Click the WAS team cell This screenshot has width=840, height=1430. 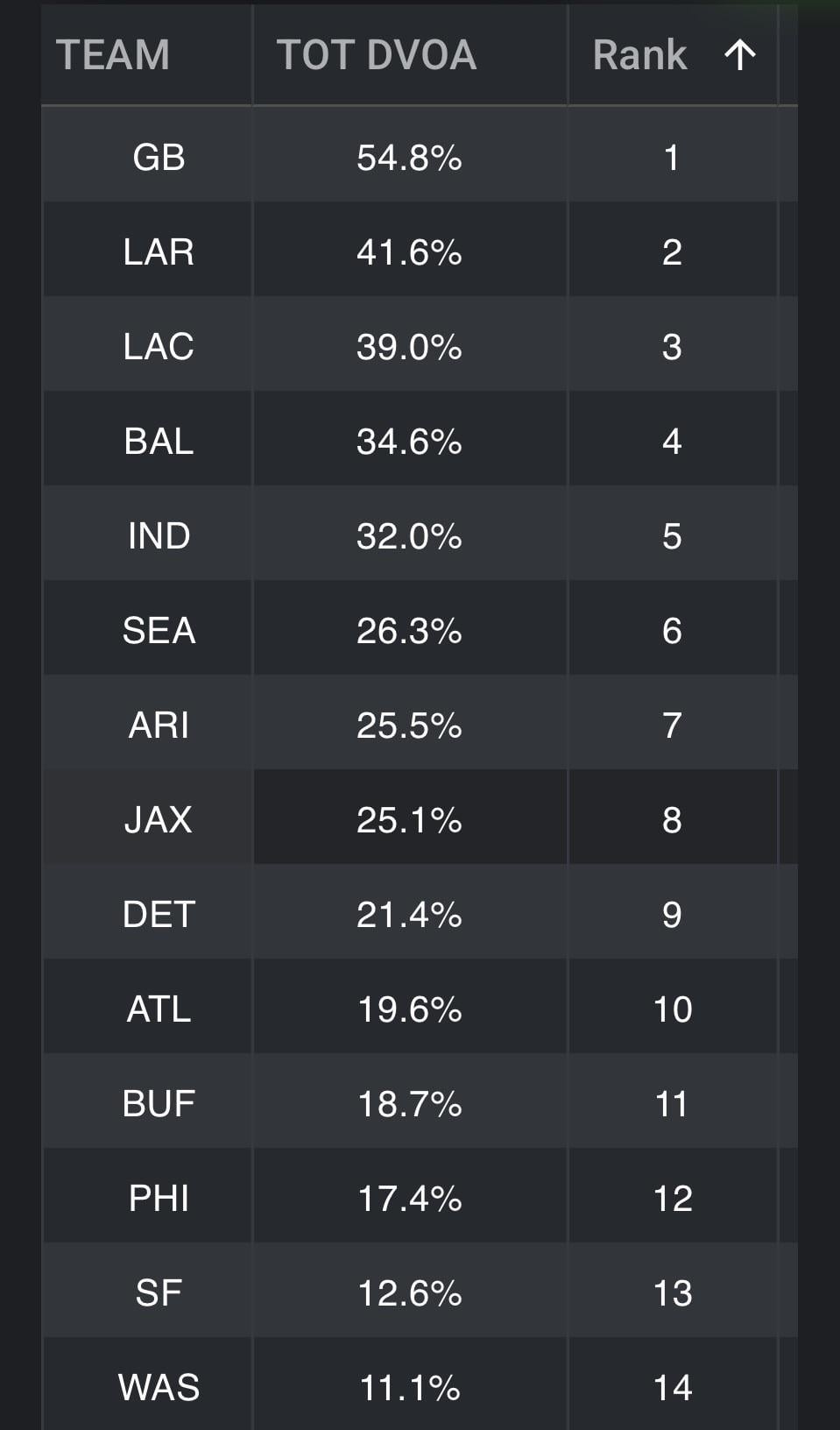(159, 1388)
